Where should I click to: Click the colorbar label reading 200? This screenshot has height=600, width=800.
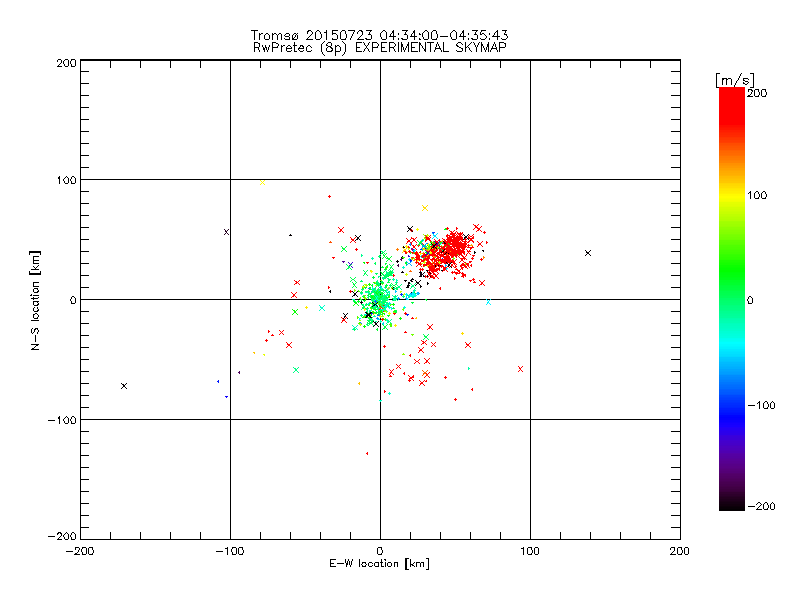click(757, 93)
